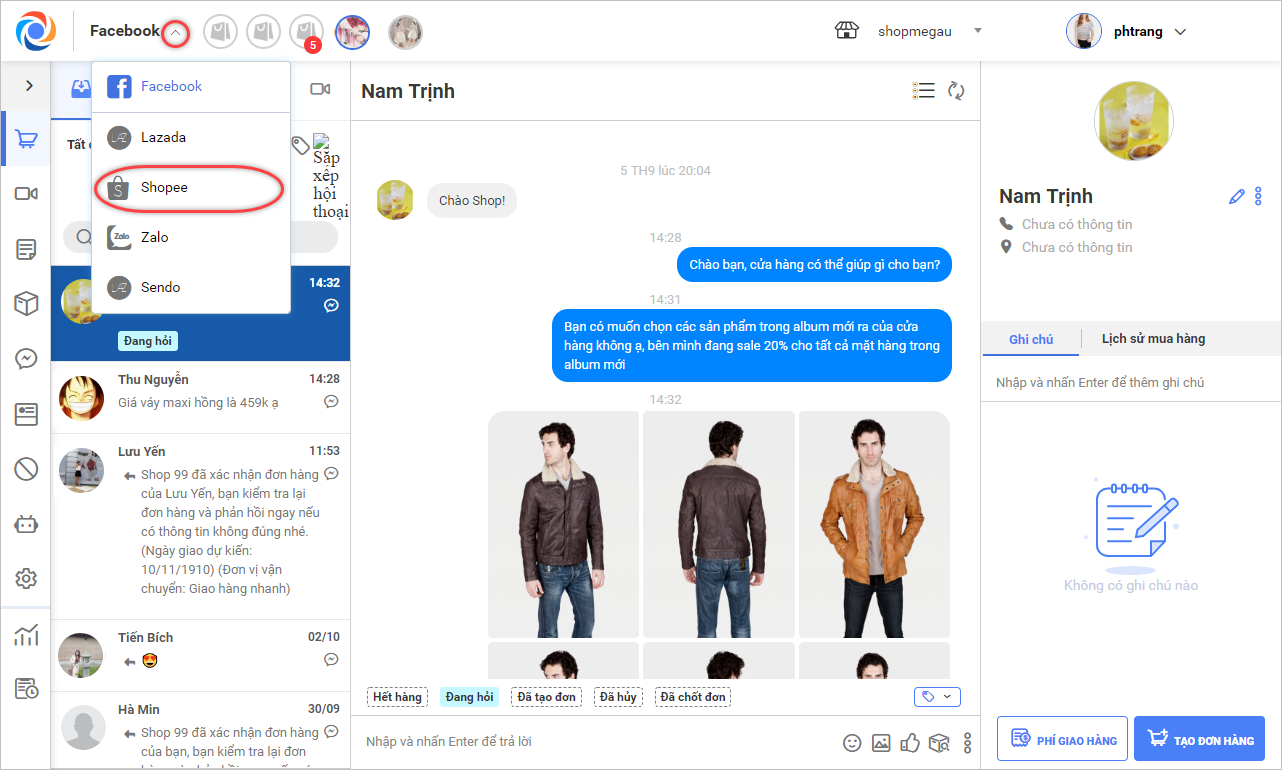This screenshot has width=1282, height=770.
Task: Toggle the 'Đã chốt đơn' tag
Action: [694, 697]
